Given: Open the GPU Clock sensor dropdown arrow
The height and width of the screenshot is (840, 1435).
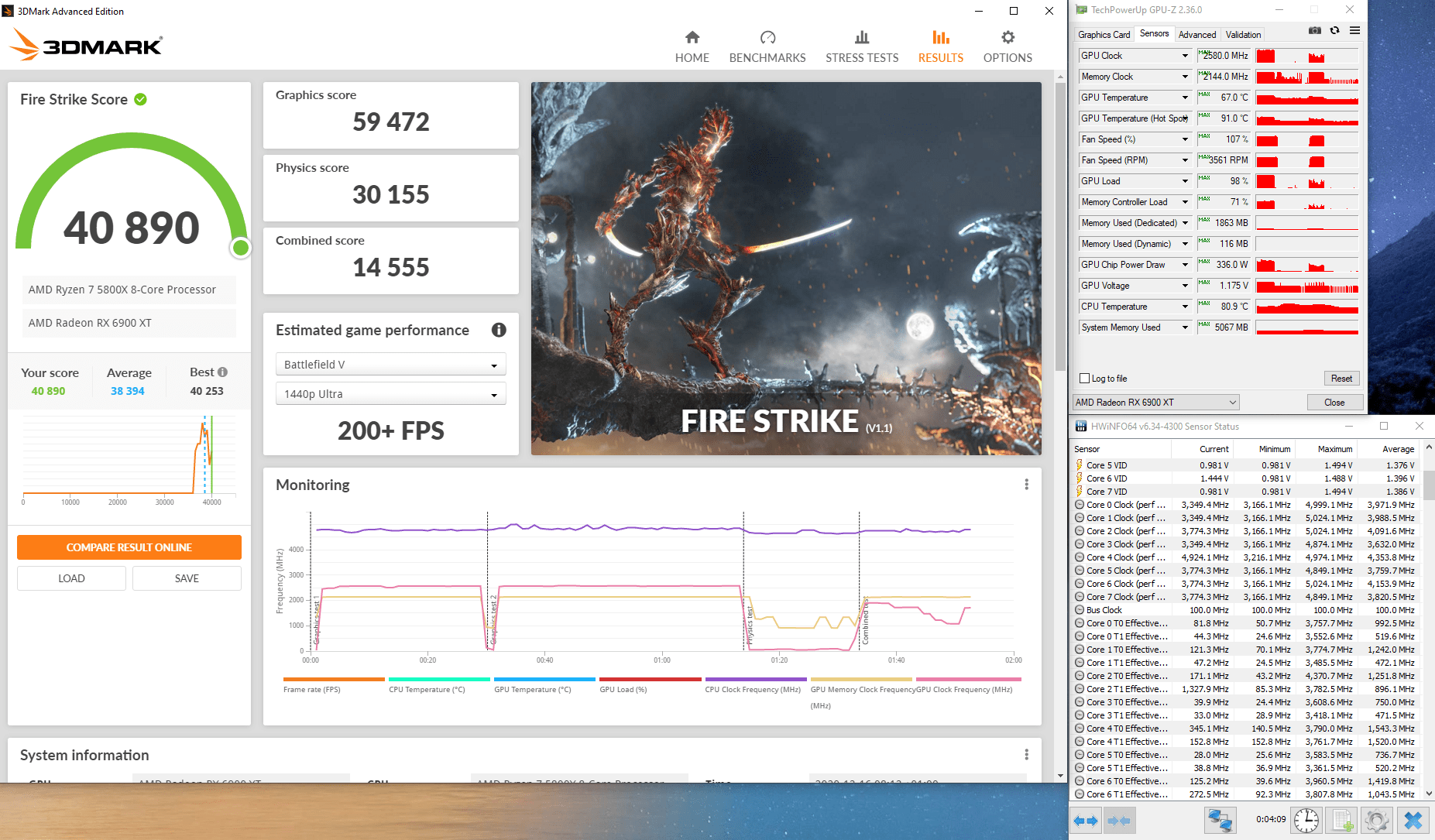Looking at the screenshot, I should 1185,56.
